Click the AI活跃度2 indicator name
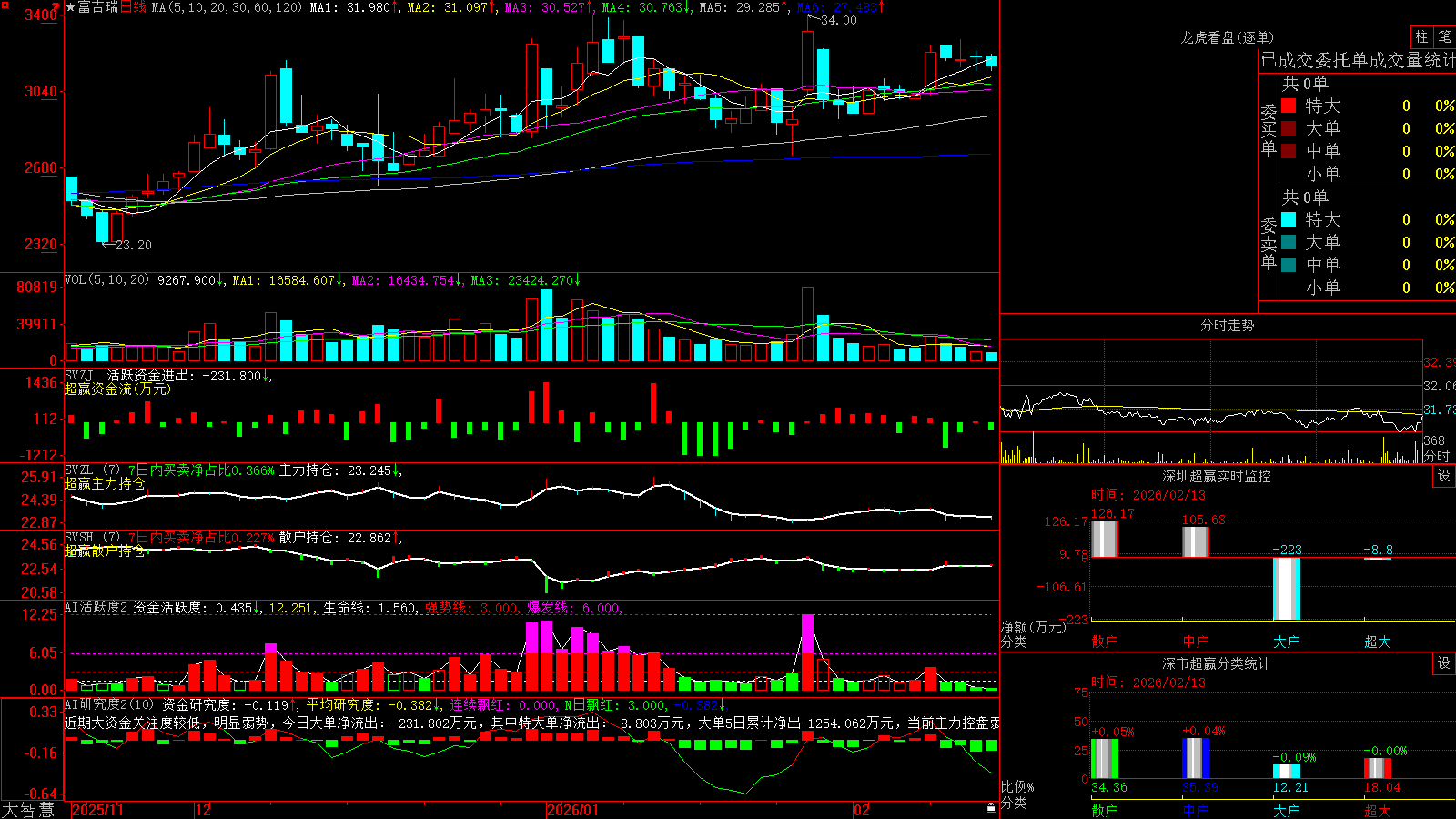 [96, 607]
